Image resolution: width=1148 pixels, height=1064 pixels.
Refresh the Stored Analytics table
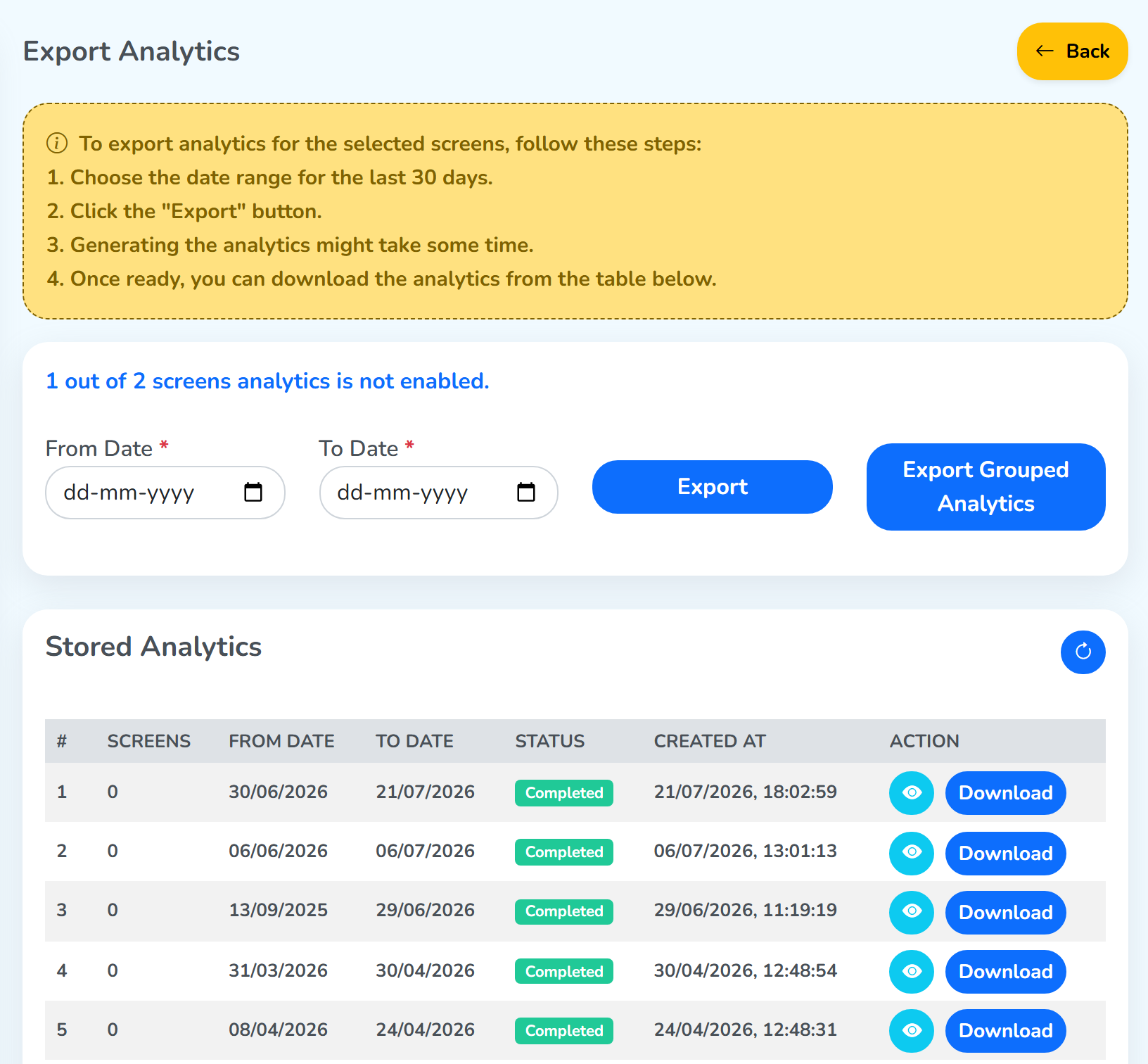pyautogui.click(x=1083, y=652)
